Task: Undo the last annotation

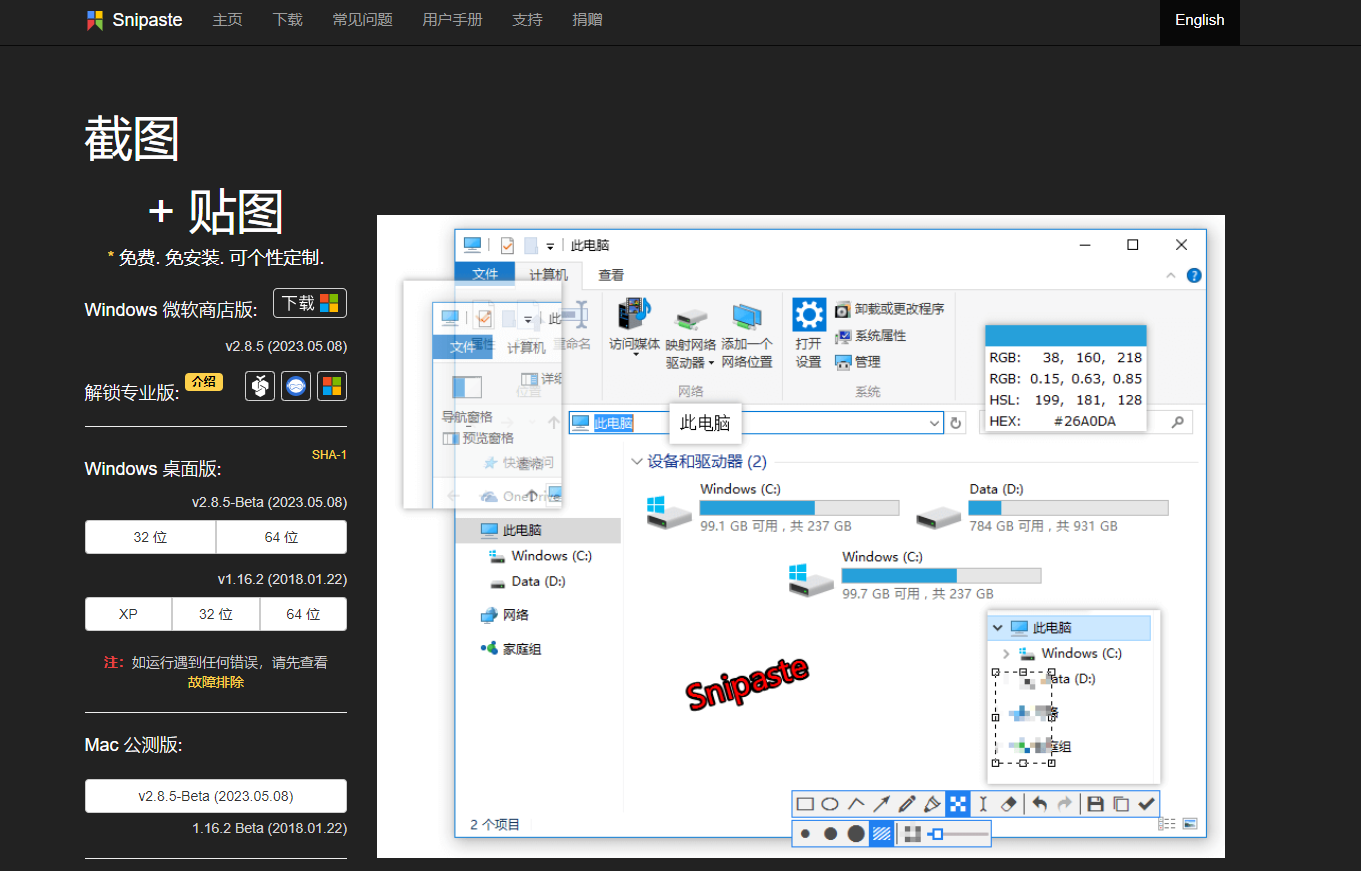Action: (x=1040, y=804)
